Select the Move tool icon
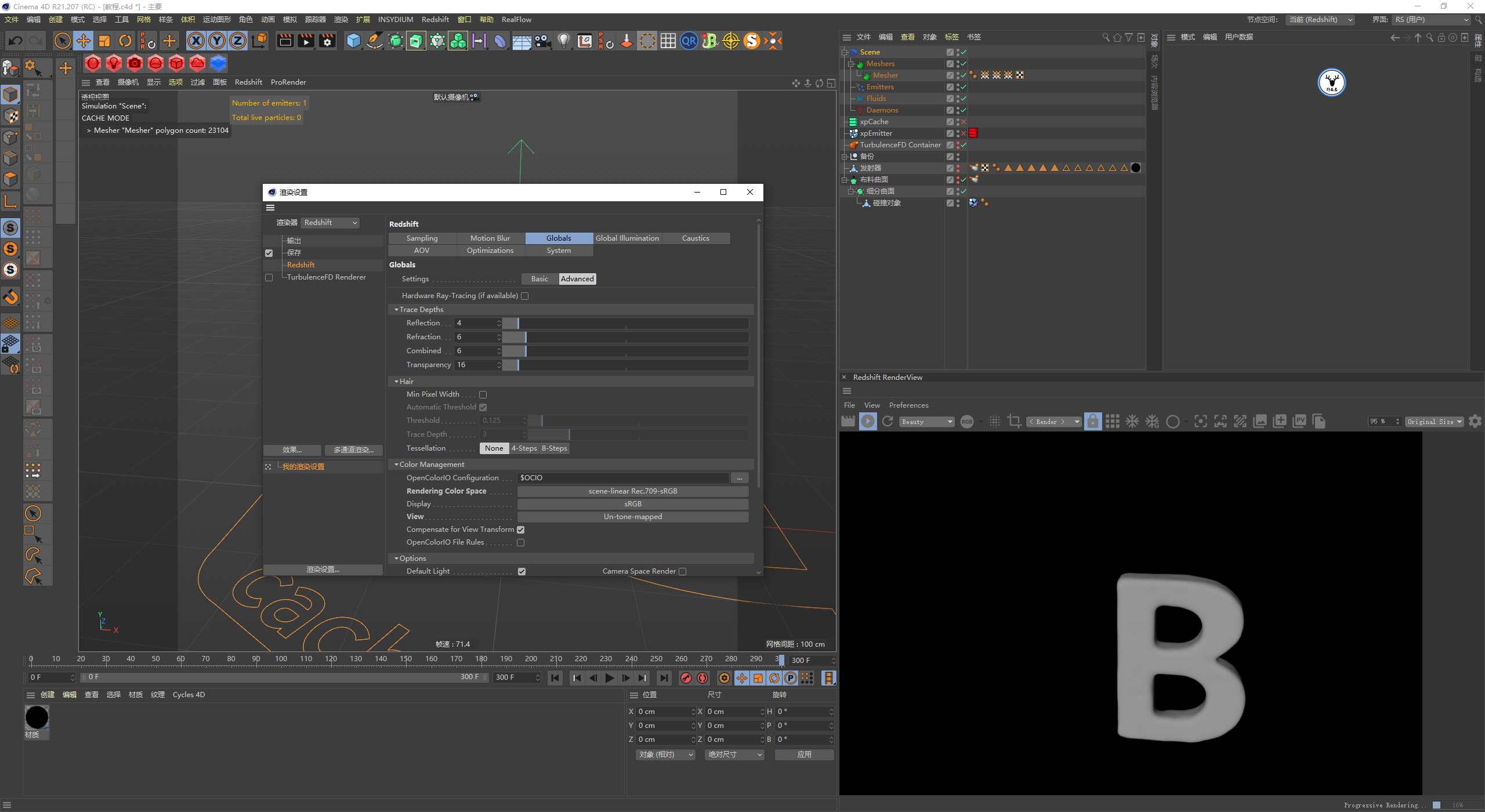The width and height of the screenshot is (1485, 812). 84,41
